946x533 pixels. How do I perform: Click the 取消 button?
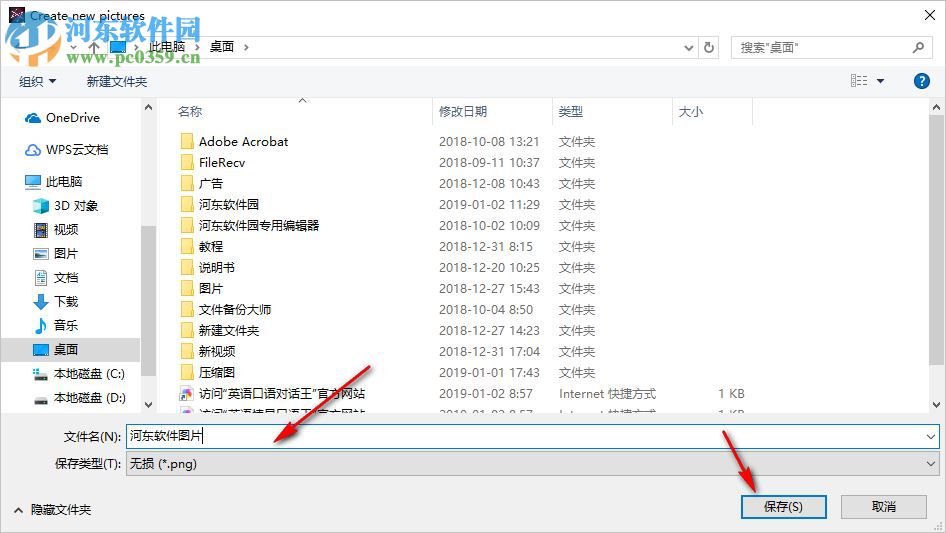[883, 506]
